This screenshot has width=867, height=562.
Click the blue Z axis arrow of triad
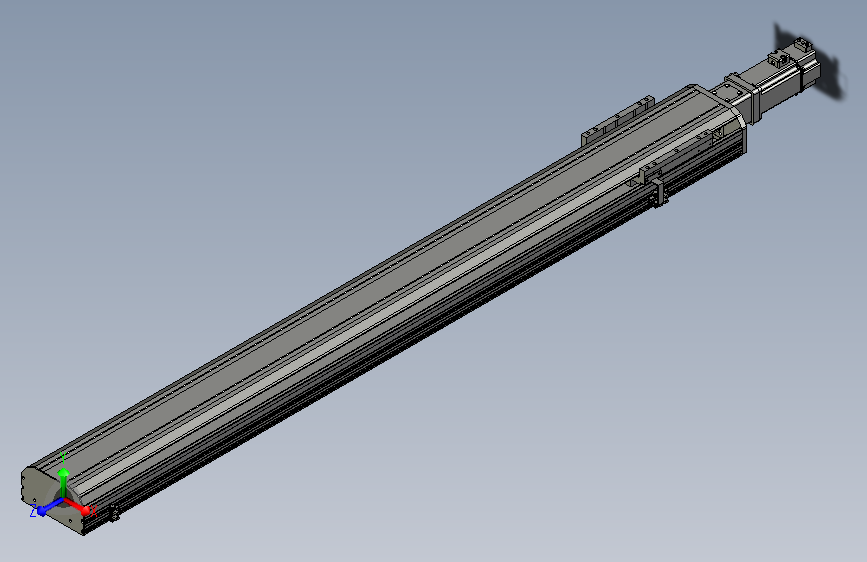coord(49,506)
